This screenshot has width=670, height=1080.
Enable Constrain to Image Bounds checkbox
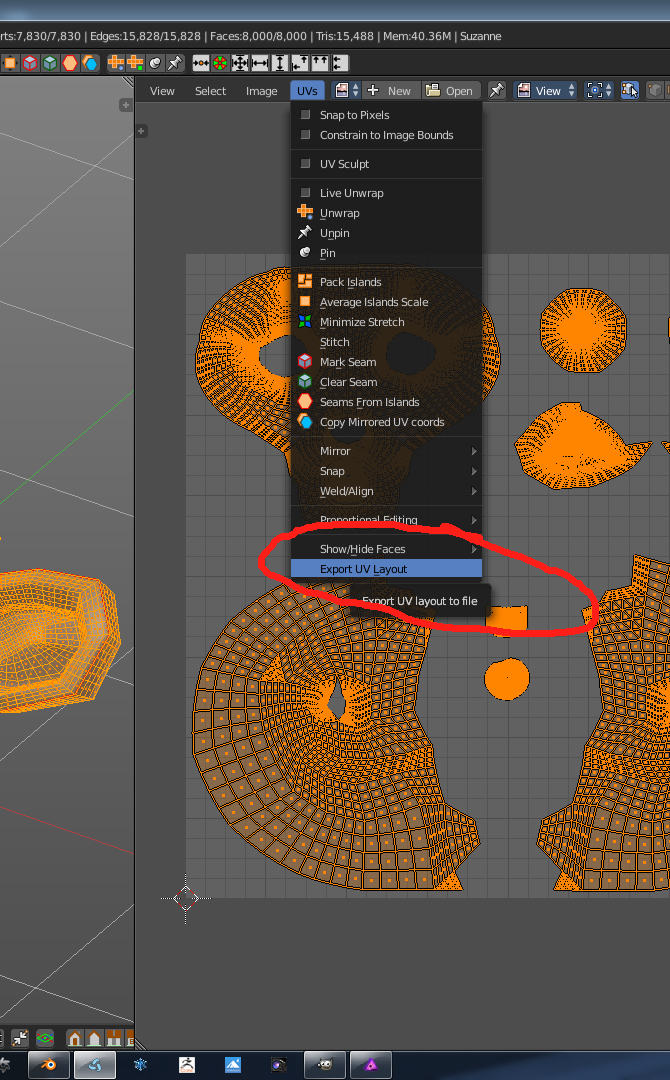[x=305, y=135]
